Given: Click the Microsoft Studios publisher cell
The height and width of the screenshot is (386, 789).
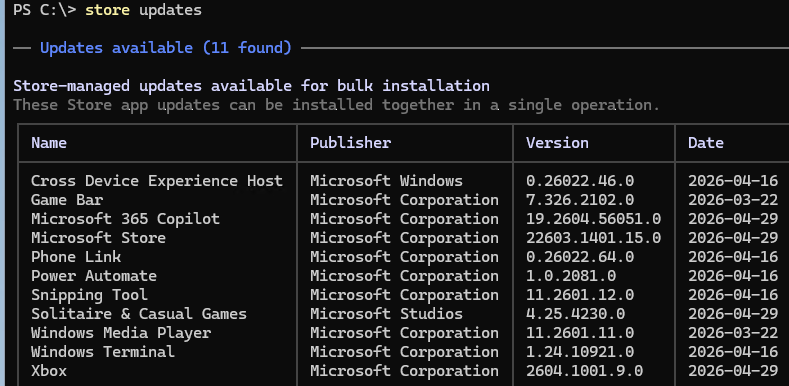Looking at the screenshot, I should coord(386,314).
